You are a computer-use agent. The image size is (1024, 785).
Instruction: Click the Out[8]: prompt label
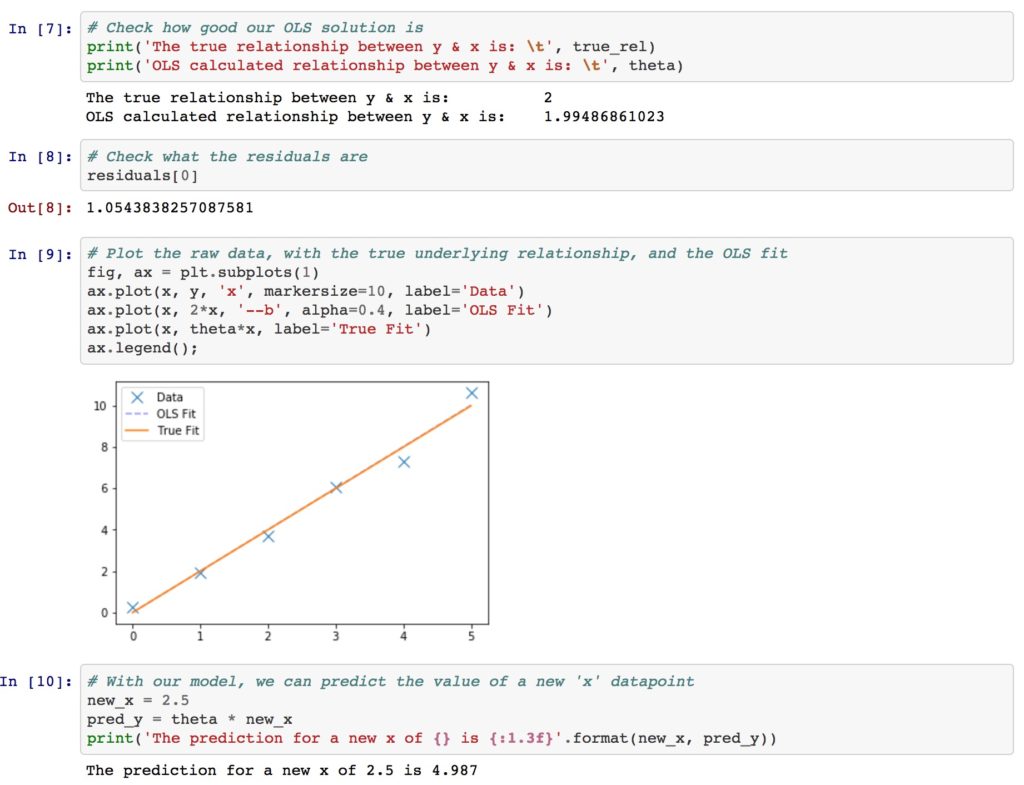pyautogui.click(x=40, y=208)
